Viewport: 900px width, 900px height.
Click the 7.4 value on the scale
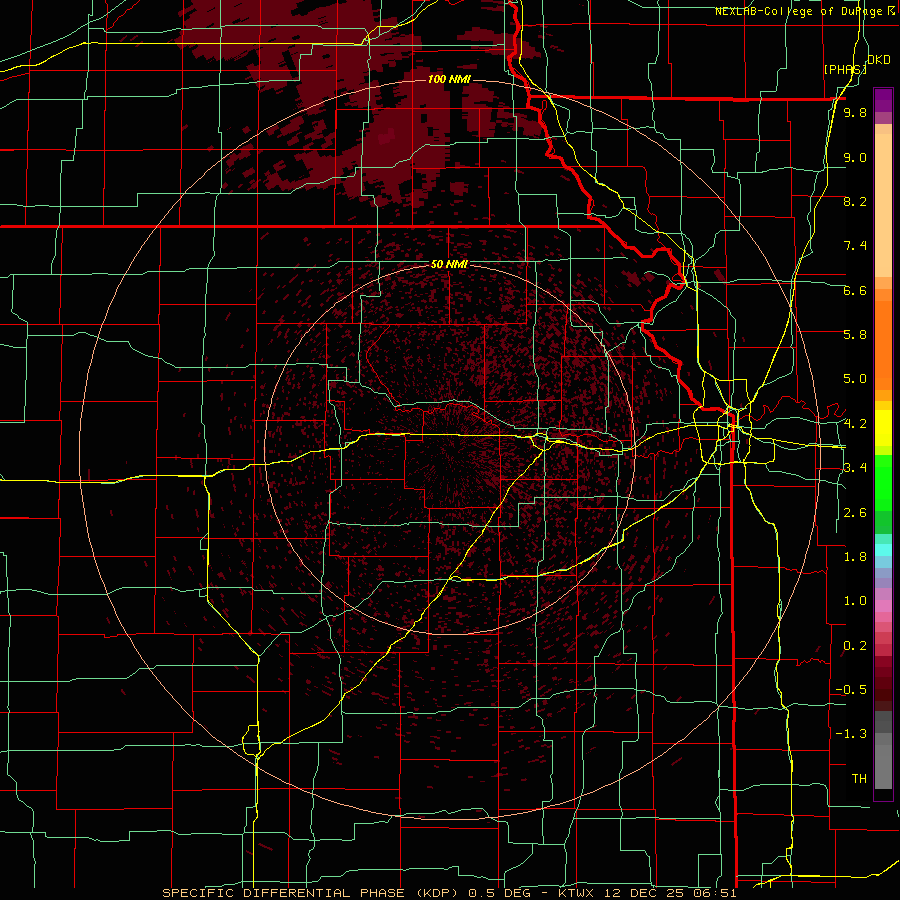point(855,246)
